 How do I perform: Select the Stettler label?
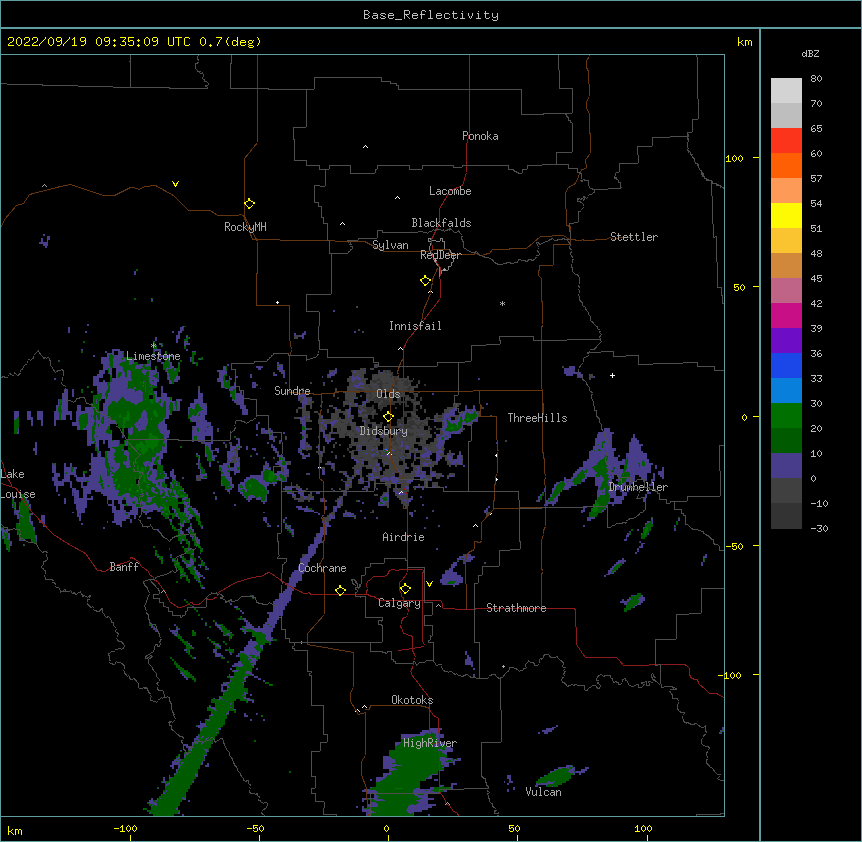[x=634, y=237]
